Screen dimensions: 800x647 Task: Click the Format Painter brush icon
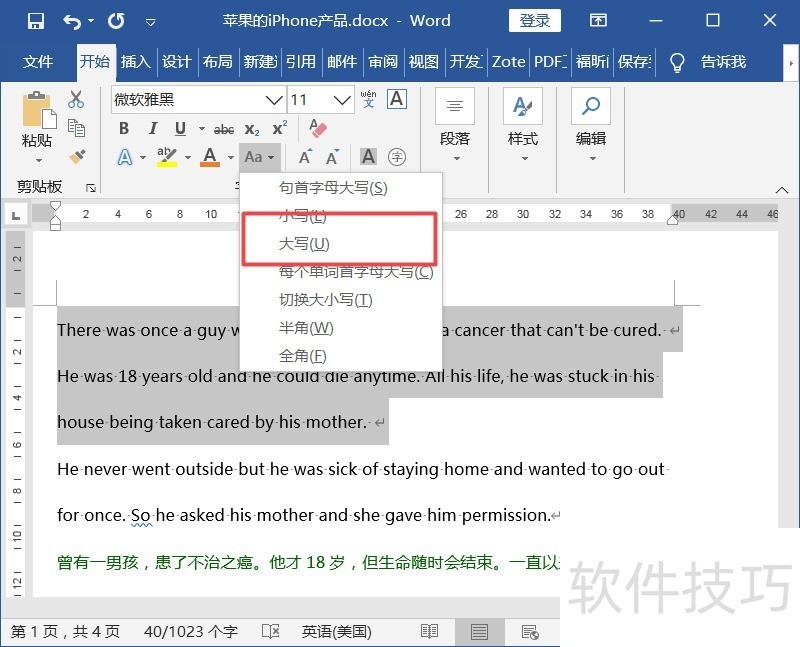pos(77,156)
